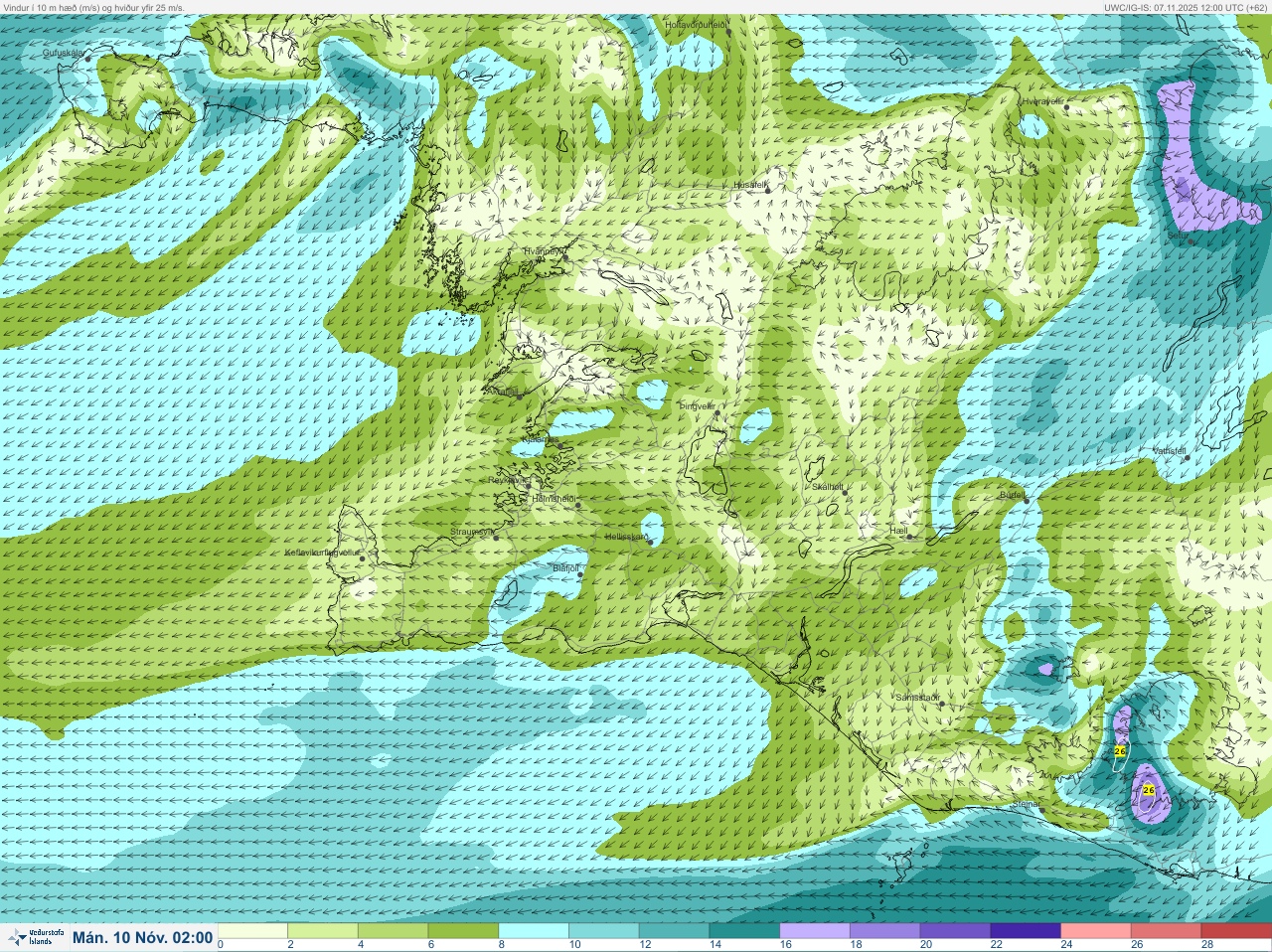Select the 0–2 m/s pale yellow legend swatch

coord(252,931)
